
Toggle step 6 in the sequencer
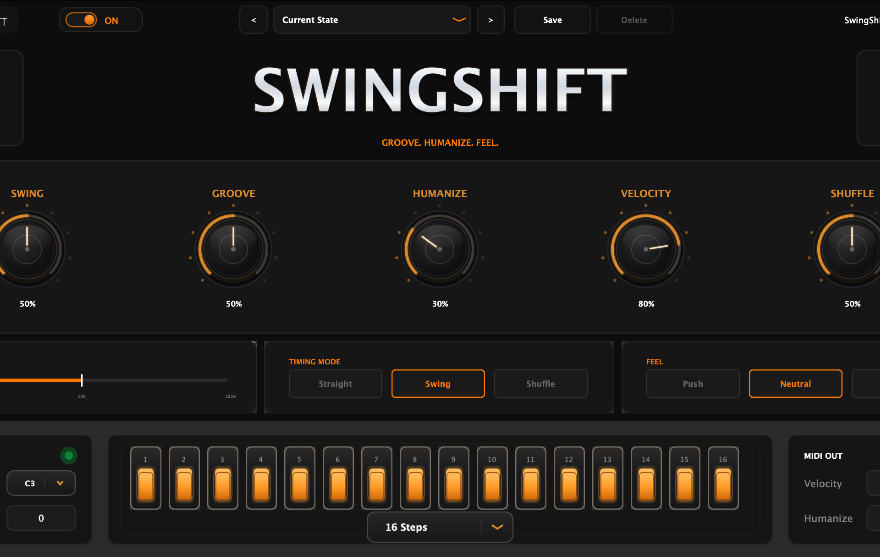coord(338,478)
